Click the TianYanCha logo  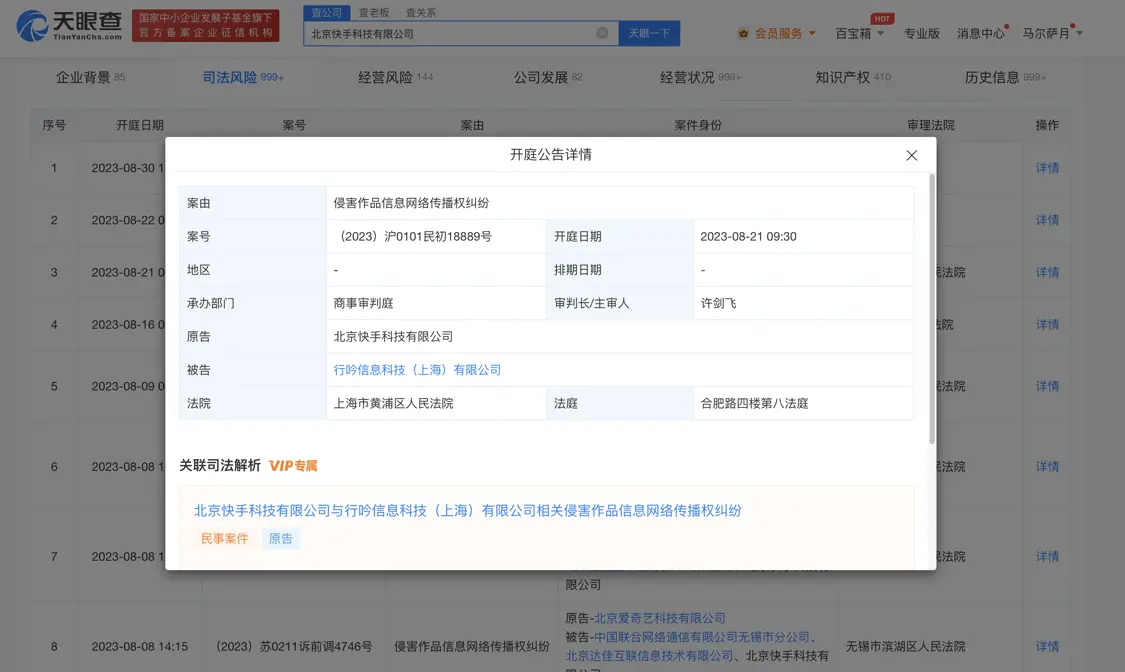[x=70, y=26]
